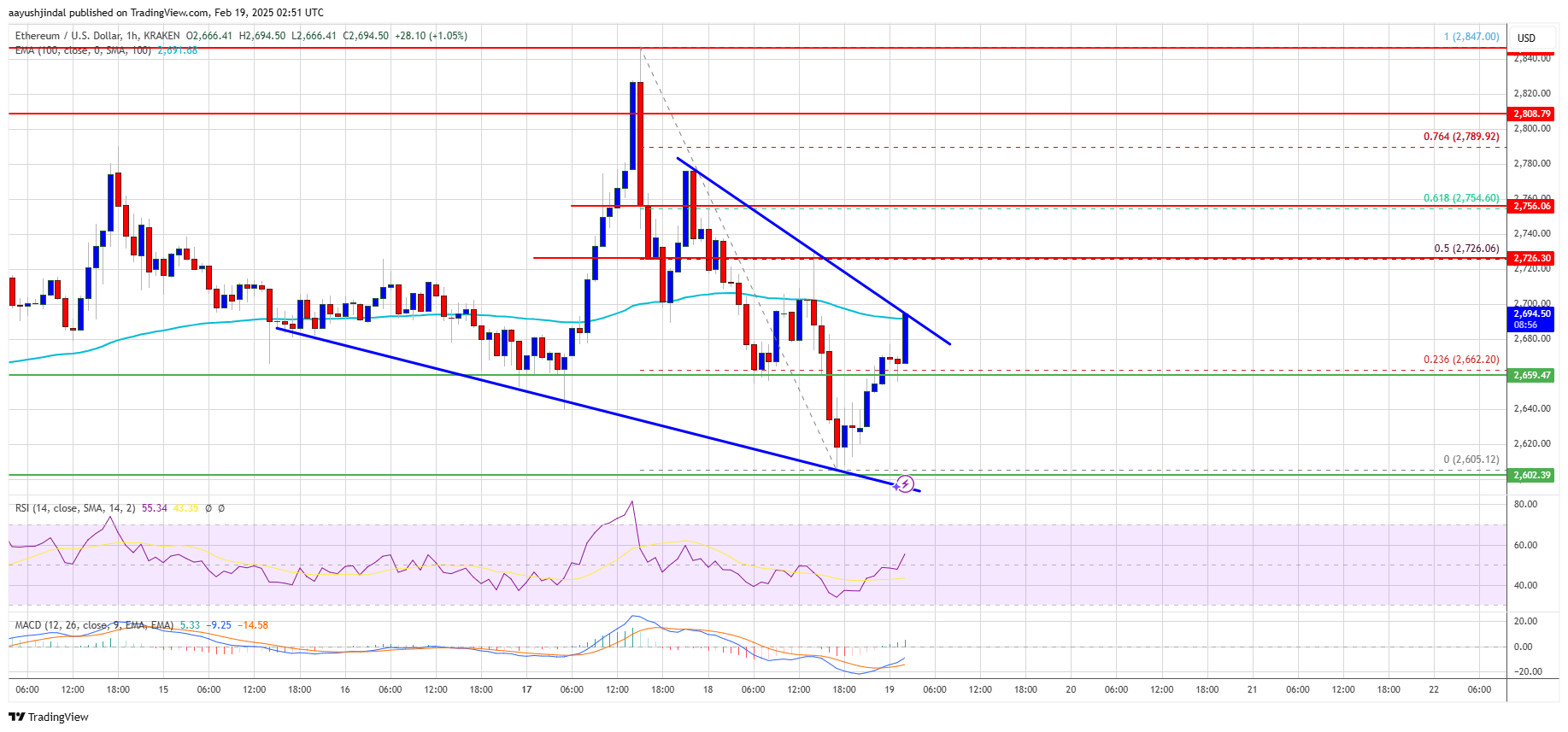Viewport: 1568px width, 732px height.
Task: Click the green 2,602.39 support price tag
Action: coord(1532,475)
